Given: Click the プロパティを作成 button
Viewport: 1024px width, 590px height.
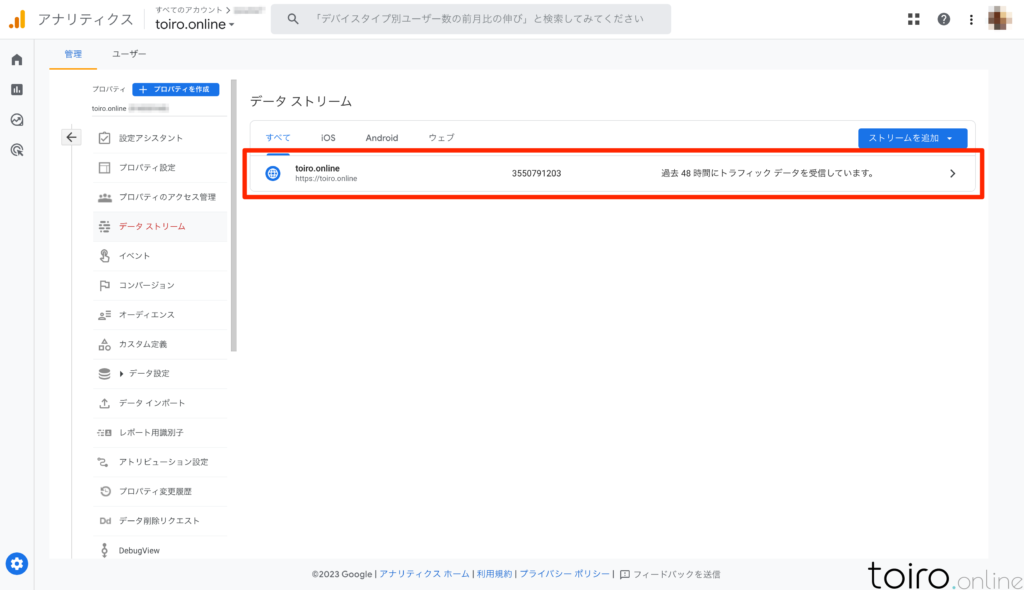Looking at the screenshot, I should click(176, 90).
